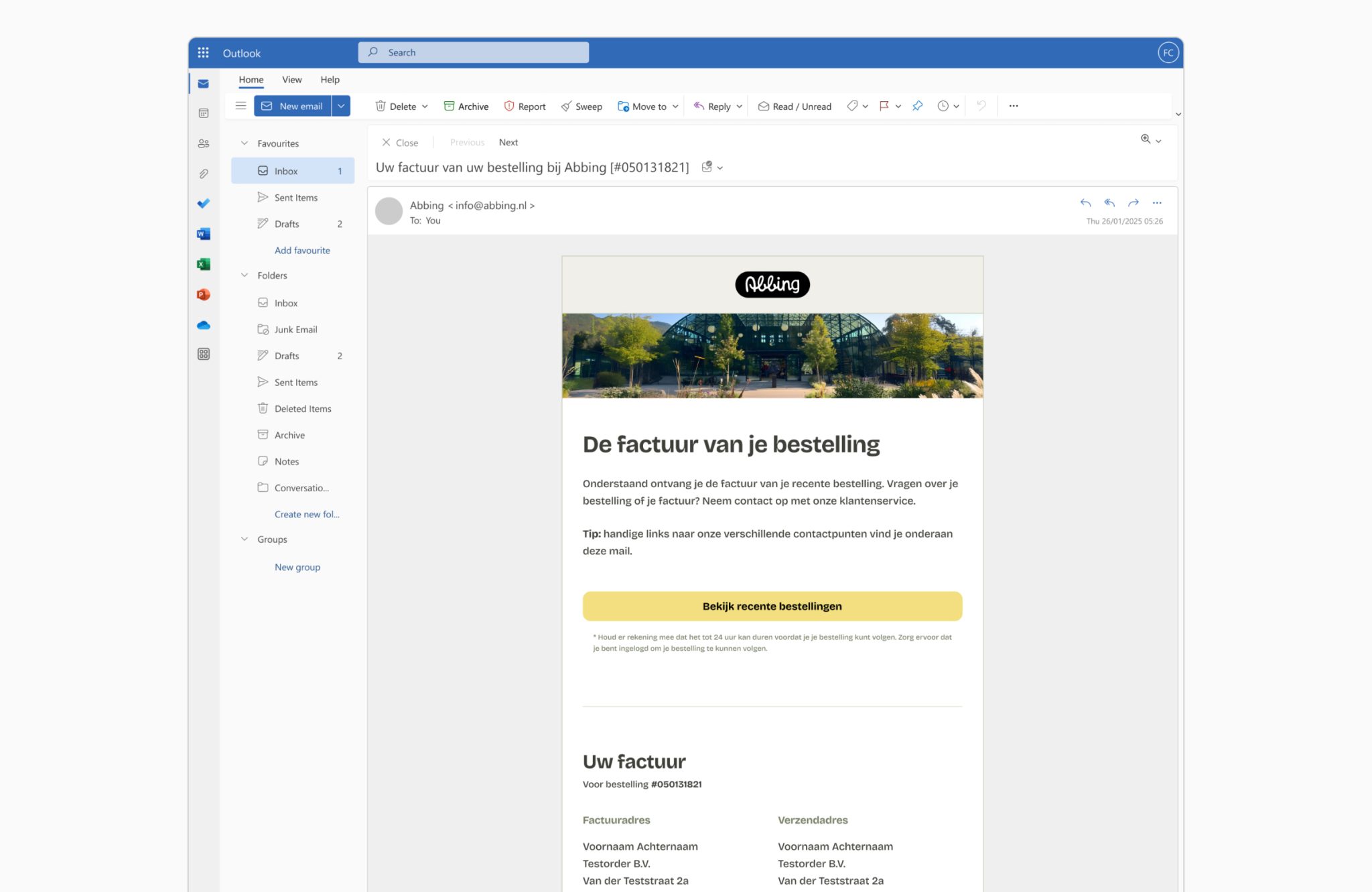The image size is (1372, 892).
Task: Expand the Snooze dropdown arrow
Action: point(957,107)
